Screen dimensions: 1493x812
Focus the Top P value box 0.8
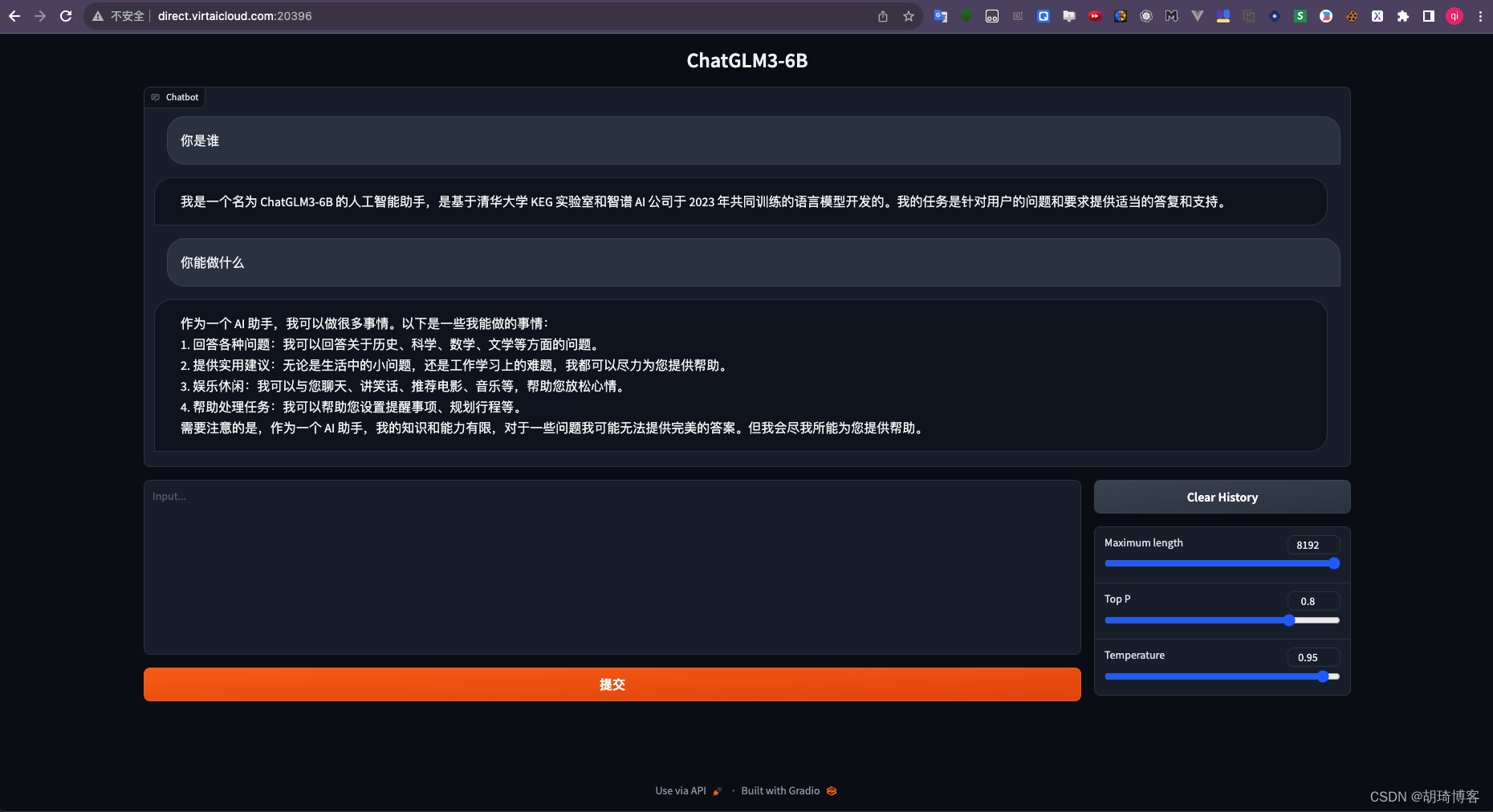(x=1313, y=601)
